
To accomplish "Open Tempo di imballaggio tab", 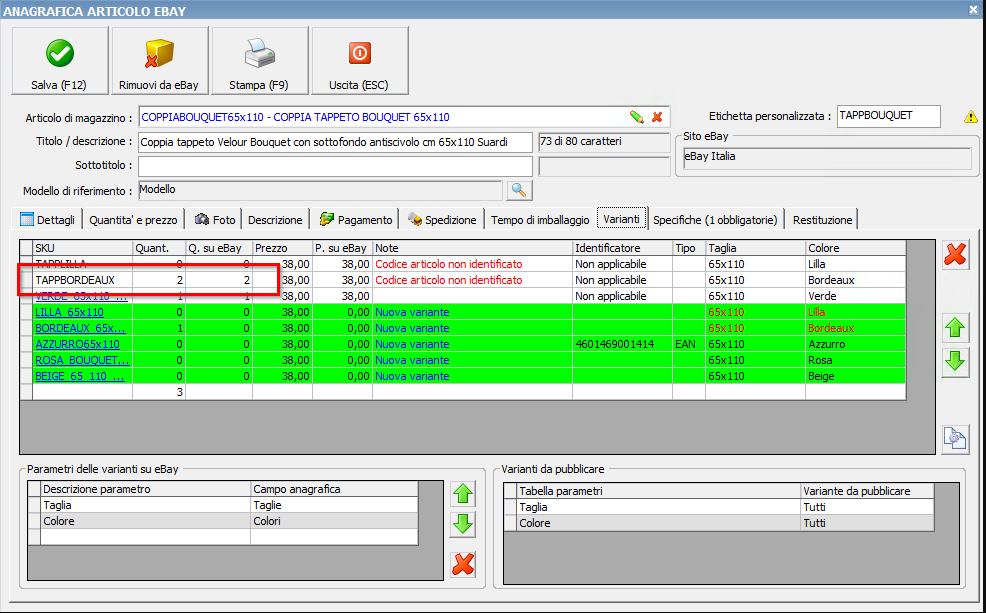I will [x=540, y=220].
